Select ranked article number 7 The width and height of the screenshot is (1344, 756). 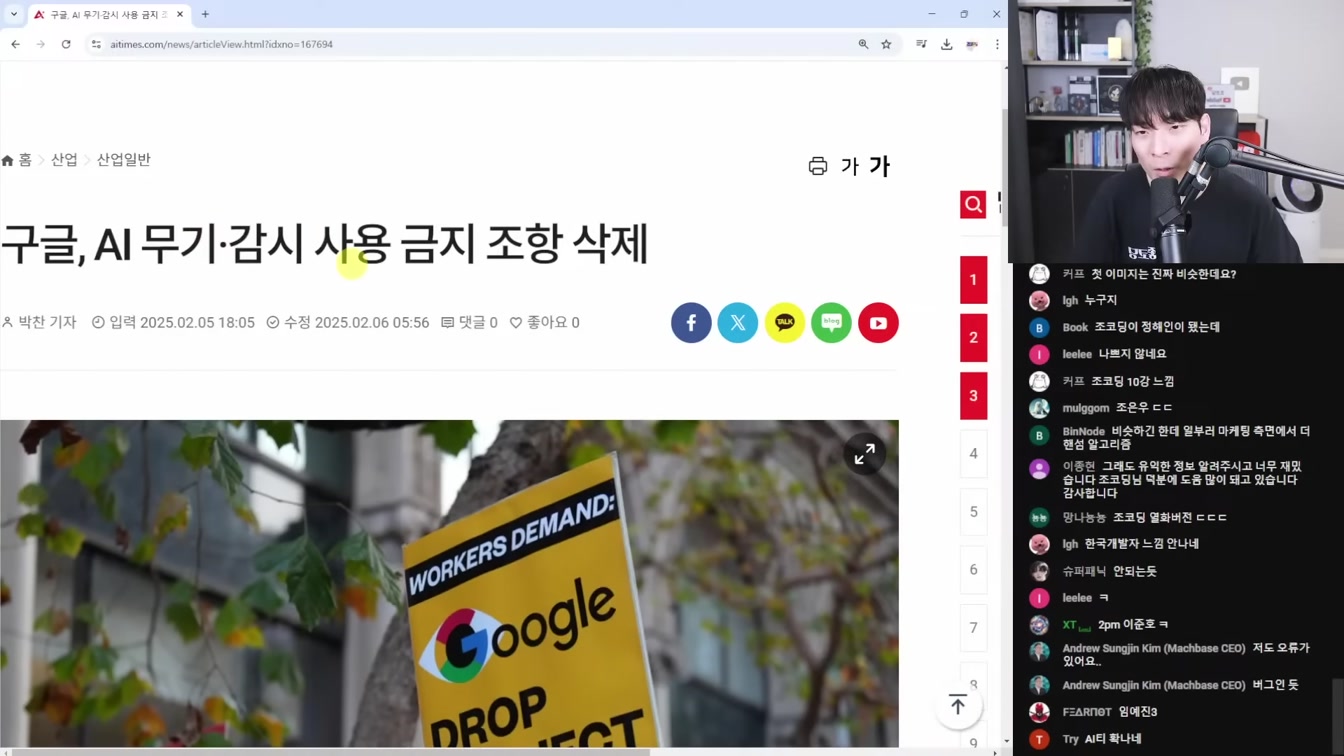point(973,628)
